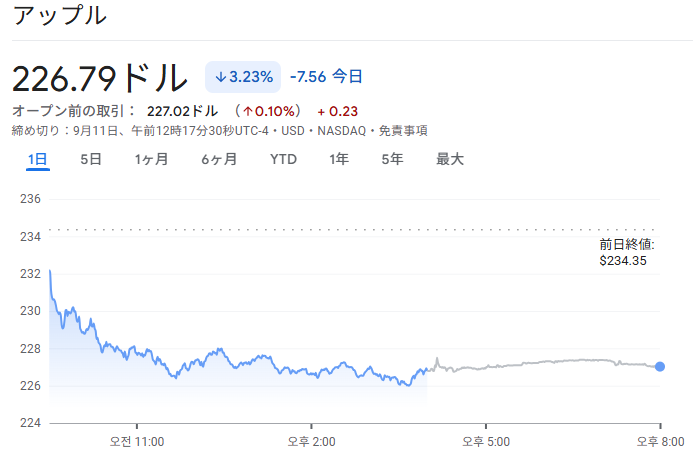
Task: Open the 1ヶ月 chart range
Action: [x=152, y=159]
